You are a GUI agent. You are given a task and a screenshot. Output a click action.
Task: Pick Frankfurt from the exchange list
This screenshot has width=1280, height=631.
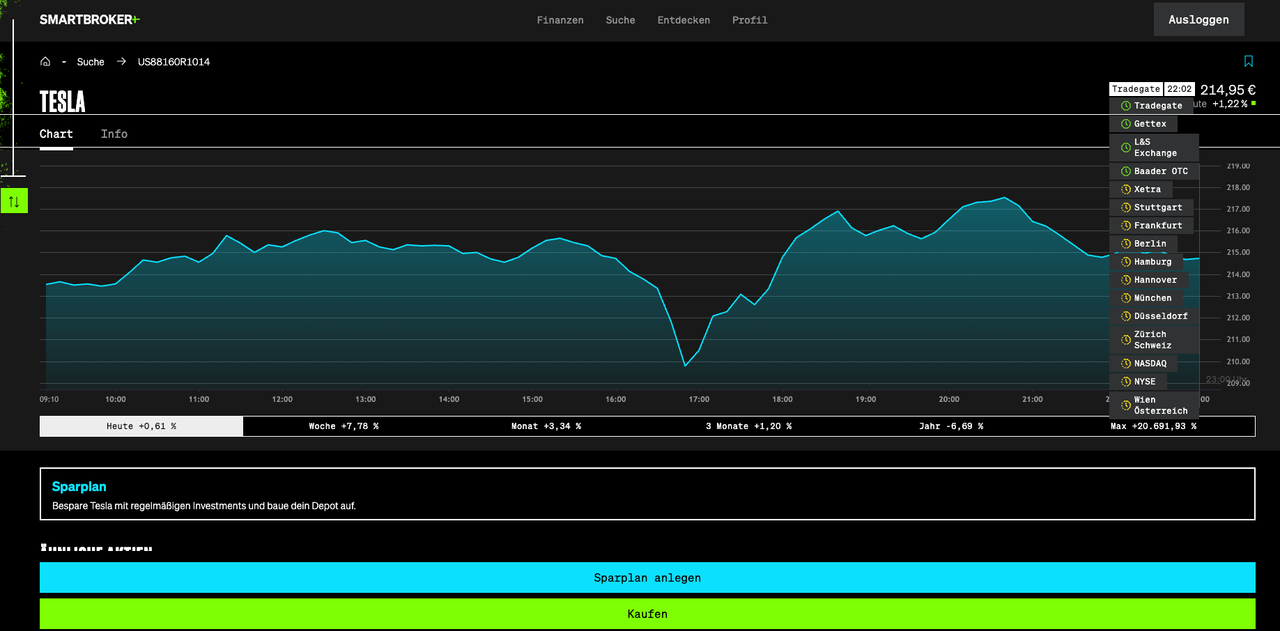tap(1151, 225)
